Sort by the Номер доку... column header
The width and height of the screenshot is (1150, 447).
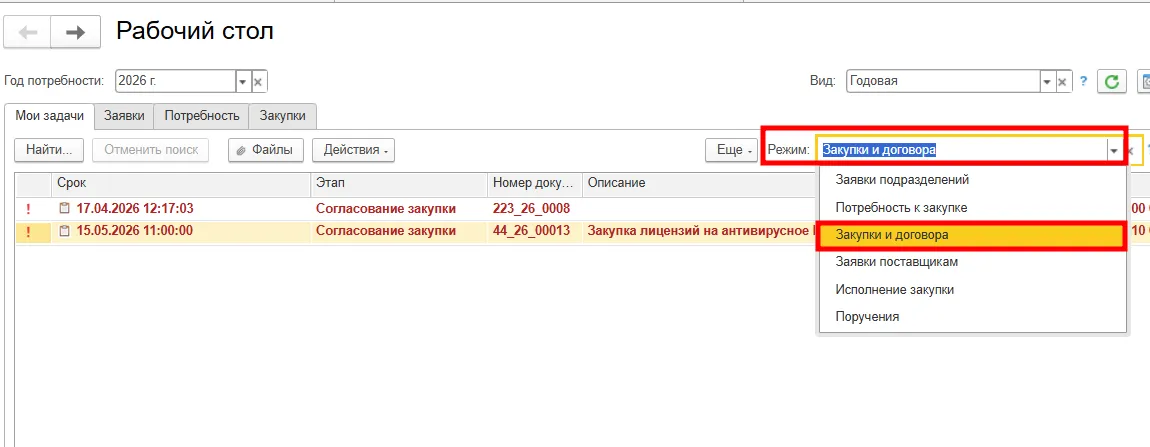(x=535, y=183)
